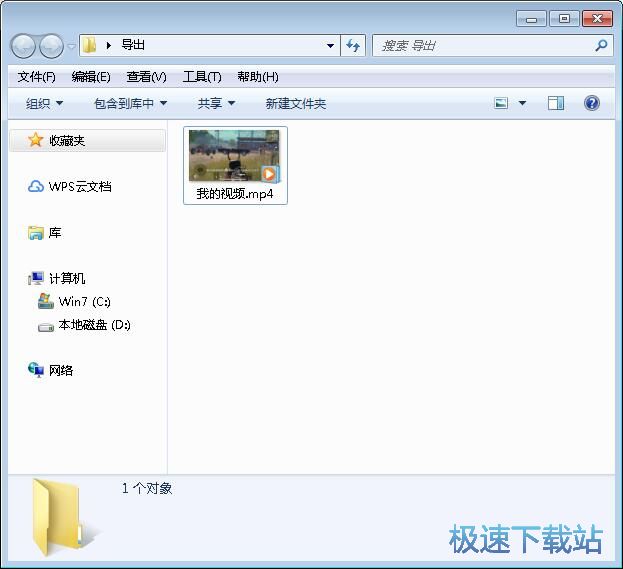Select Win7 (C:) drive
The width and height of the screenshot is (623, 569).
pyautogui.click(x=85, y=302)
